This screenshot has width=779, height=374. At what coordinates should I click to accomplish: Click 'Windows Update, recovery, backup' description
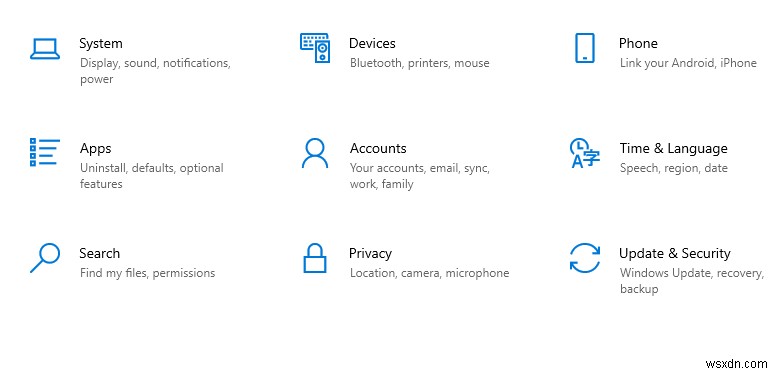692,281
